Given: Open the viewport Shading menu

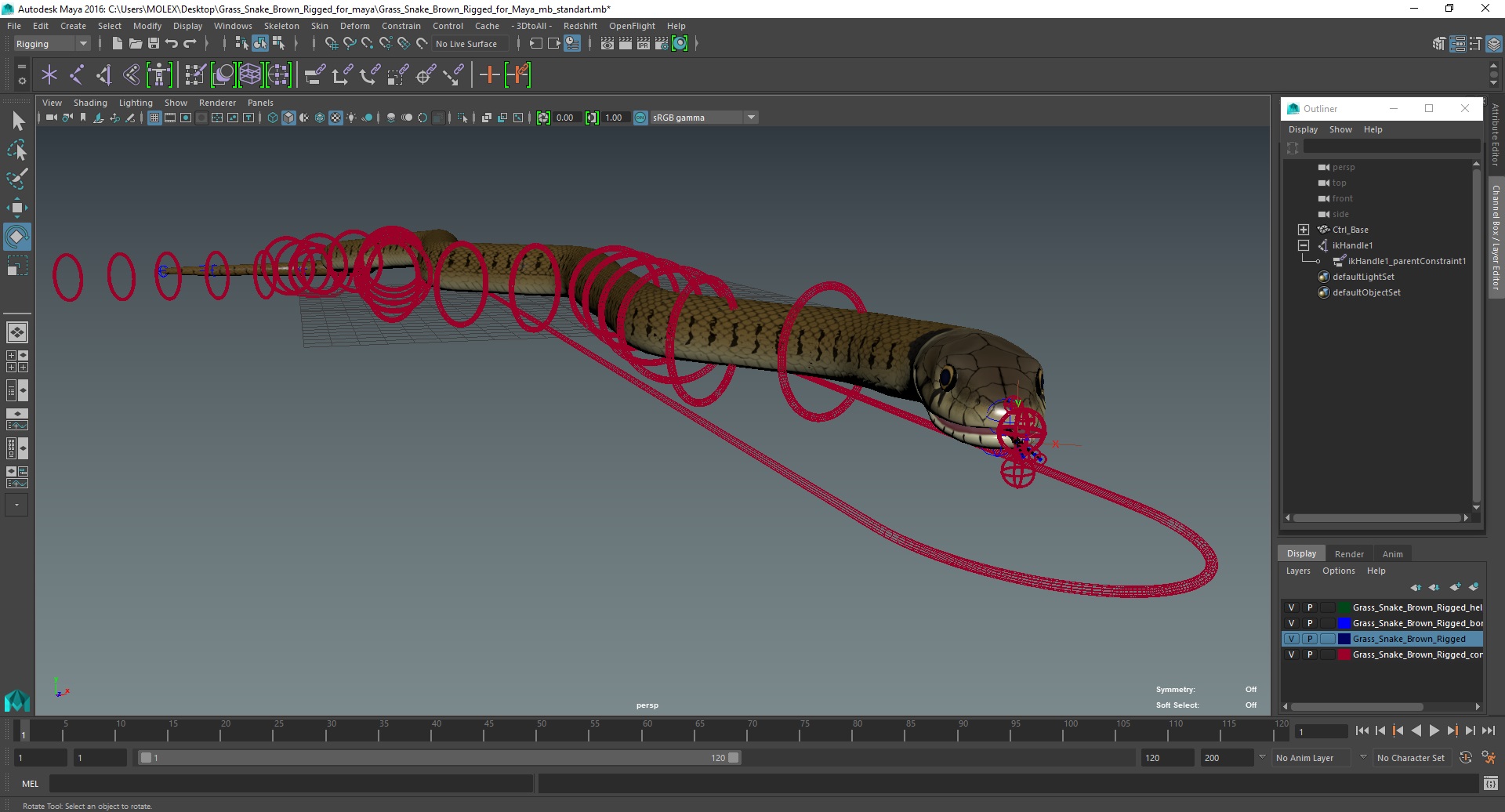Looking at the screenshot, I should (90, 103).
